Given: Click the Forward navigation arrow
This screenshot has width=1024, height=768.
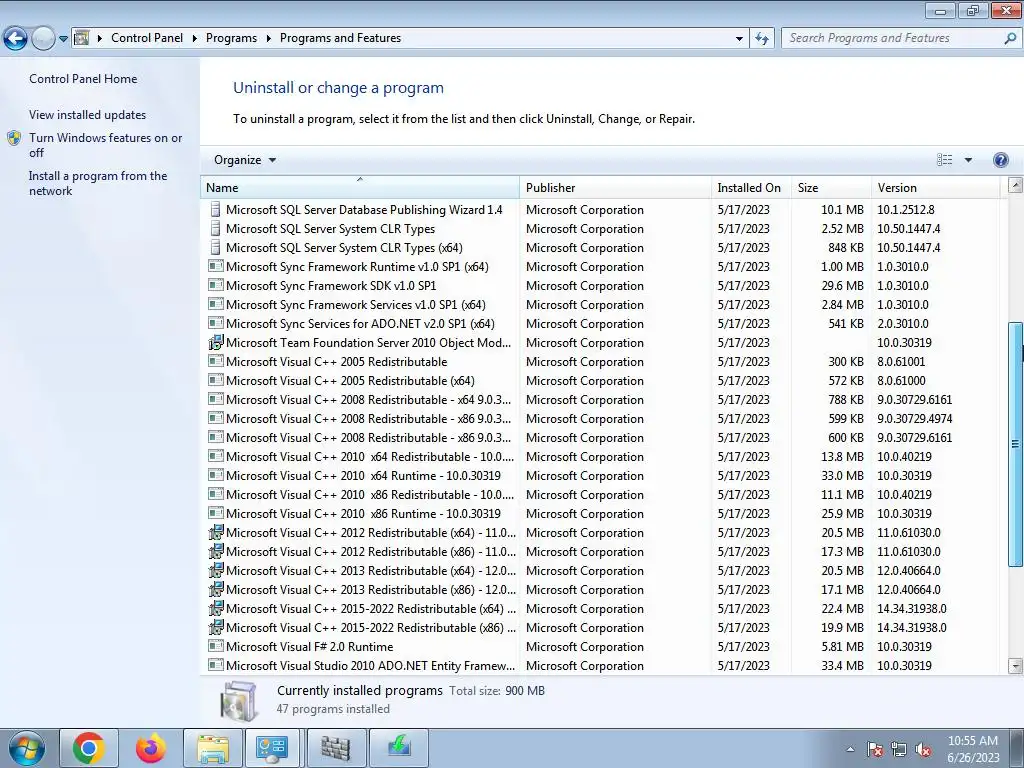Looking at the screenshot, I should click(43, 39).
